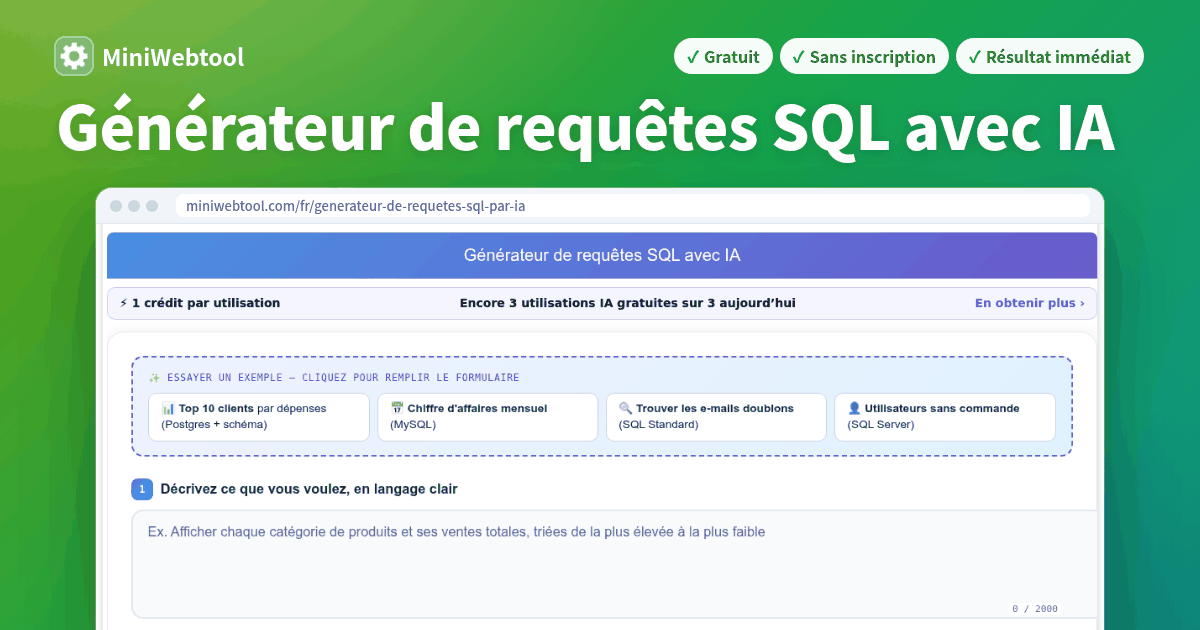Image resolution: width=1200 pixels, height=630 pixels.
Task: Click the magnifier icon in e-mails doublons
Action: pos(625,409)
